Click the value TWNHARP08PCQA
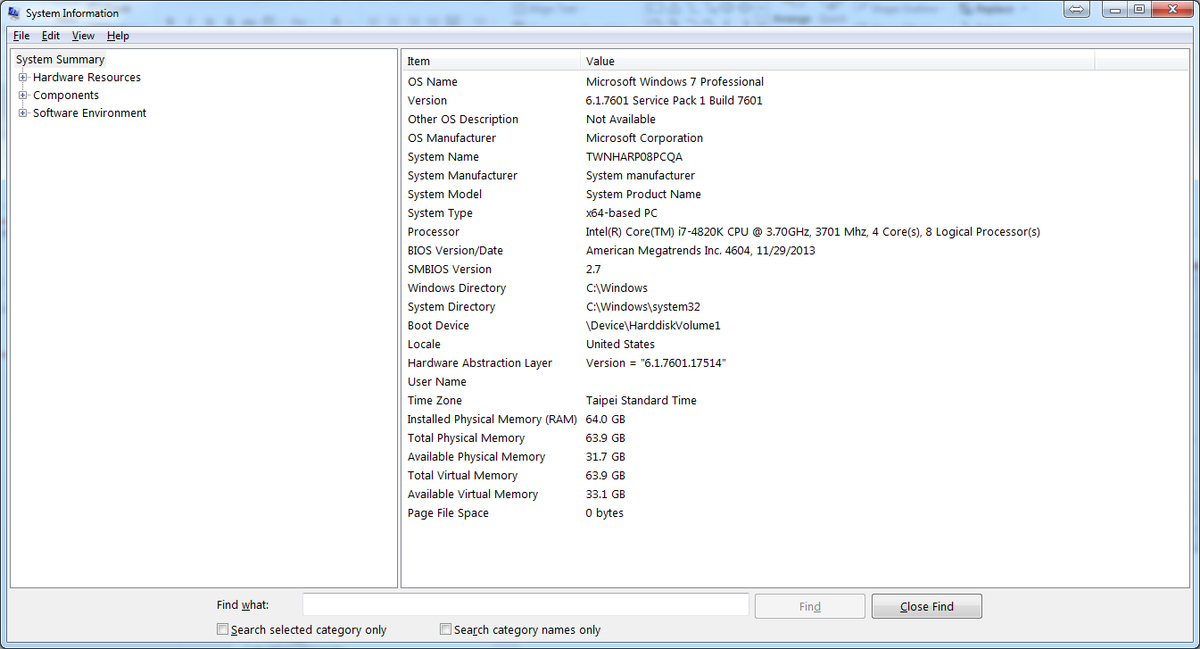The image size is (1200, 649). click(x=632, y=157)
